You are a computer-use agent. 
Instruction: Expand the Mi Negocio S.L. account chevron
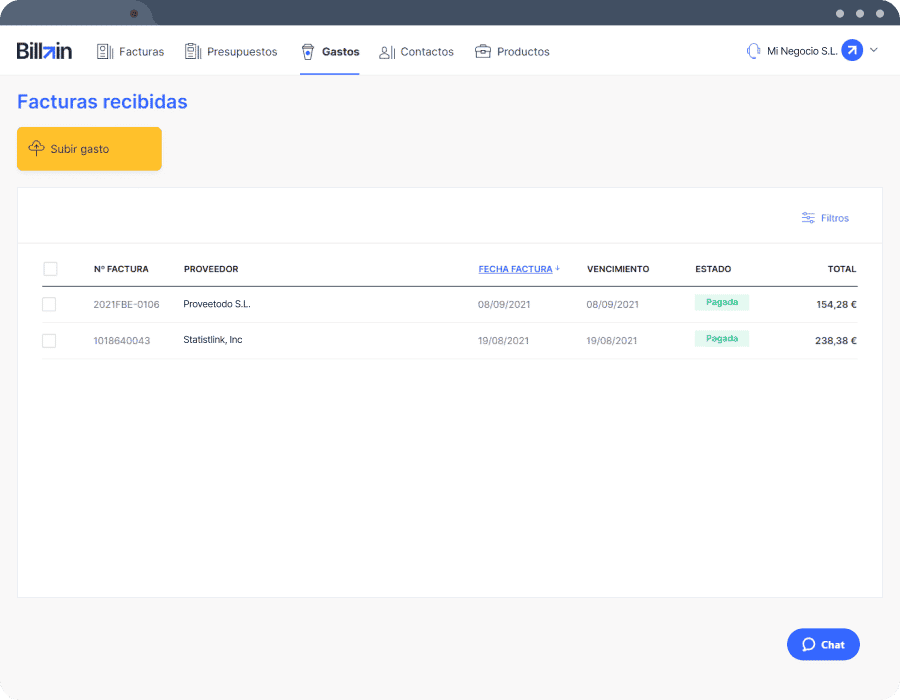tap(874, 50)
